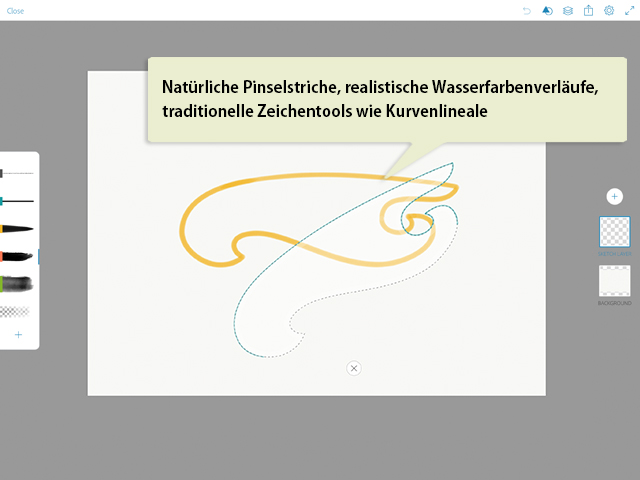640x480 pixels.
Task: Select the graphite pencil brush
Action: pos(17,174)
